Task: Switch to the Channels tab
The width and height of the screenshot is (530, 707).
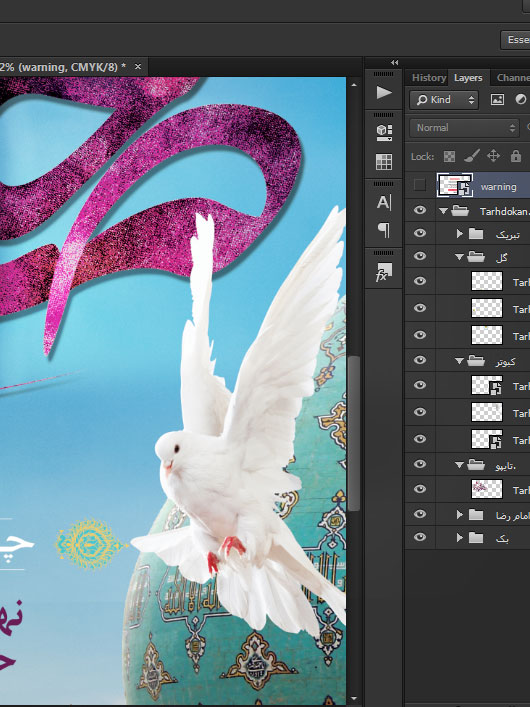Action: point(513,78)
